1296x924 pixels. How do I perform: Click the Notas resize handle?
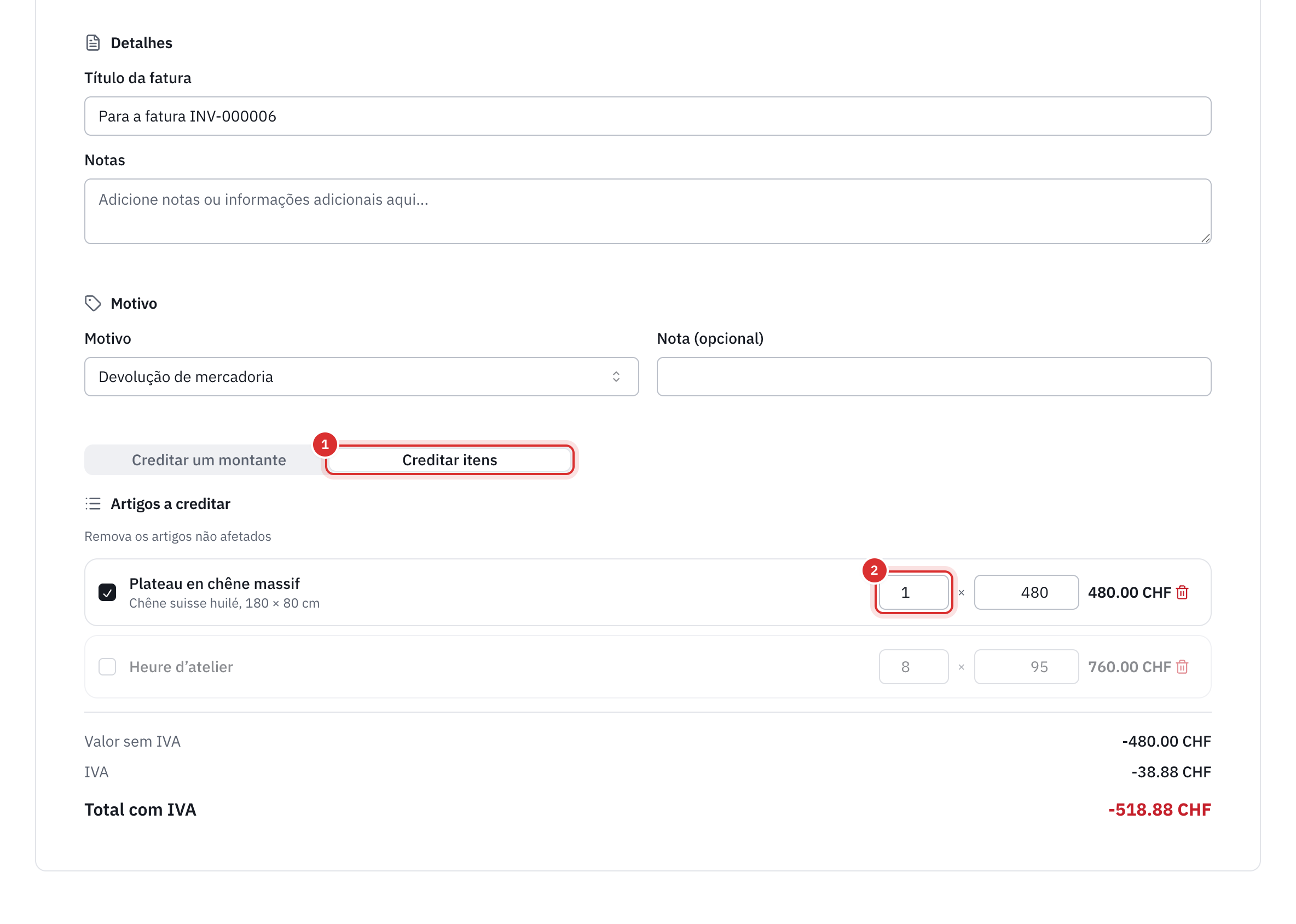point(1206,239)
